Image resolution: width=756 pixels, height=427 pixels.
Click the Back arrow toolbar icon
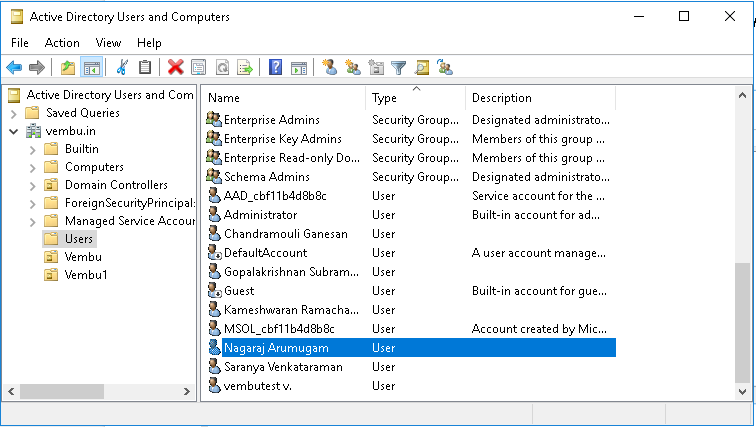point(14,67)
